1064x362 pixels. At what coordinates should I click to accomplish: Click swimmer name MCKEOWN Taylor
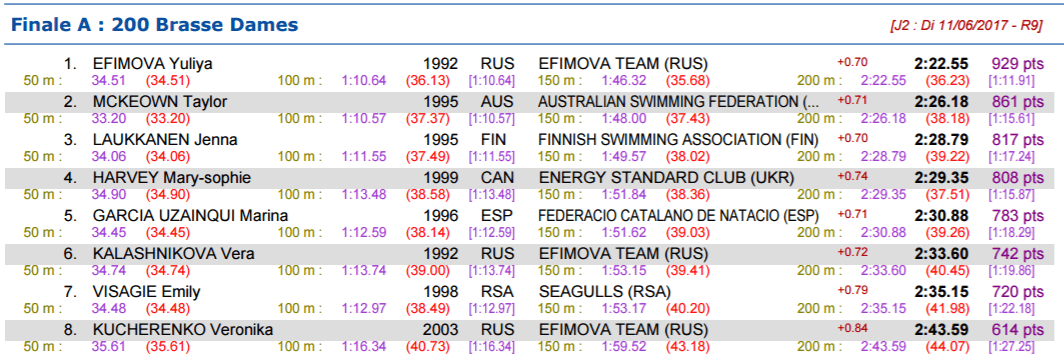(x=159, y=102)
